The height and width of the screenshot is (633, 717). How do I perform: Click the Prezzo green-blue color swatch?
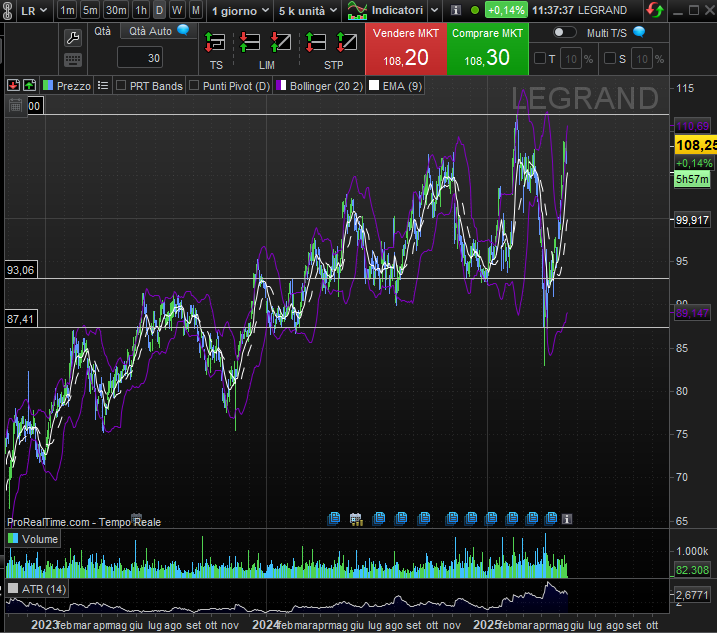point(48,86)
